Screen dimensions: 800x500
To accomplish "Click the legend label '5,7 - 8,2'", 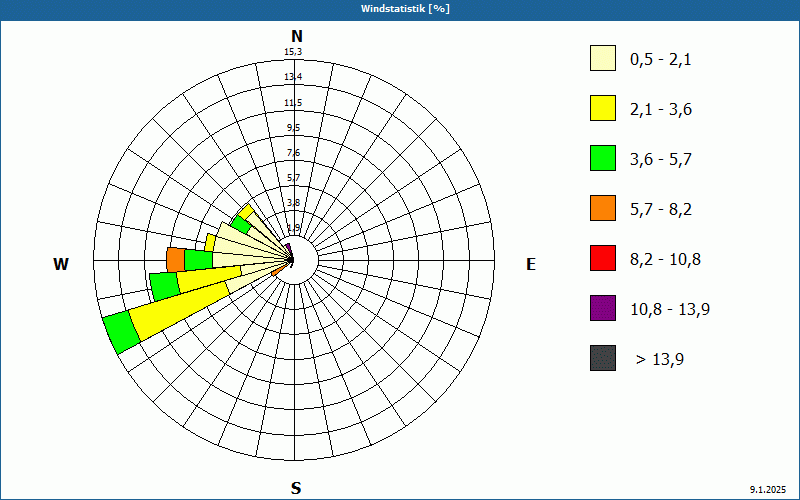I will [661, 210].
